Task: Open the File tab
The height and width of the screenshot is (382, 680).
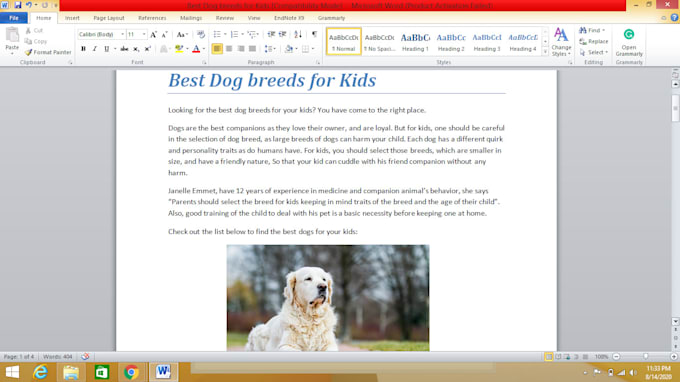Action: [x=14, y=18]
